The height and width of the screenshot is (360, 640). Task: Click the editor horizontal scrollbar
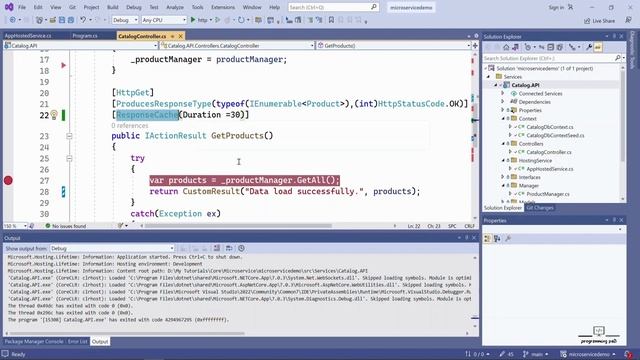tap(238, 226)
